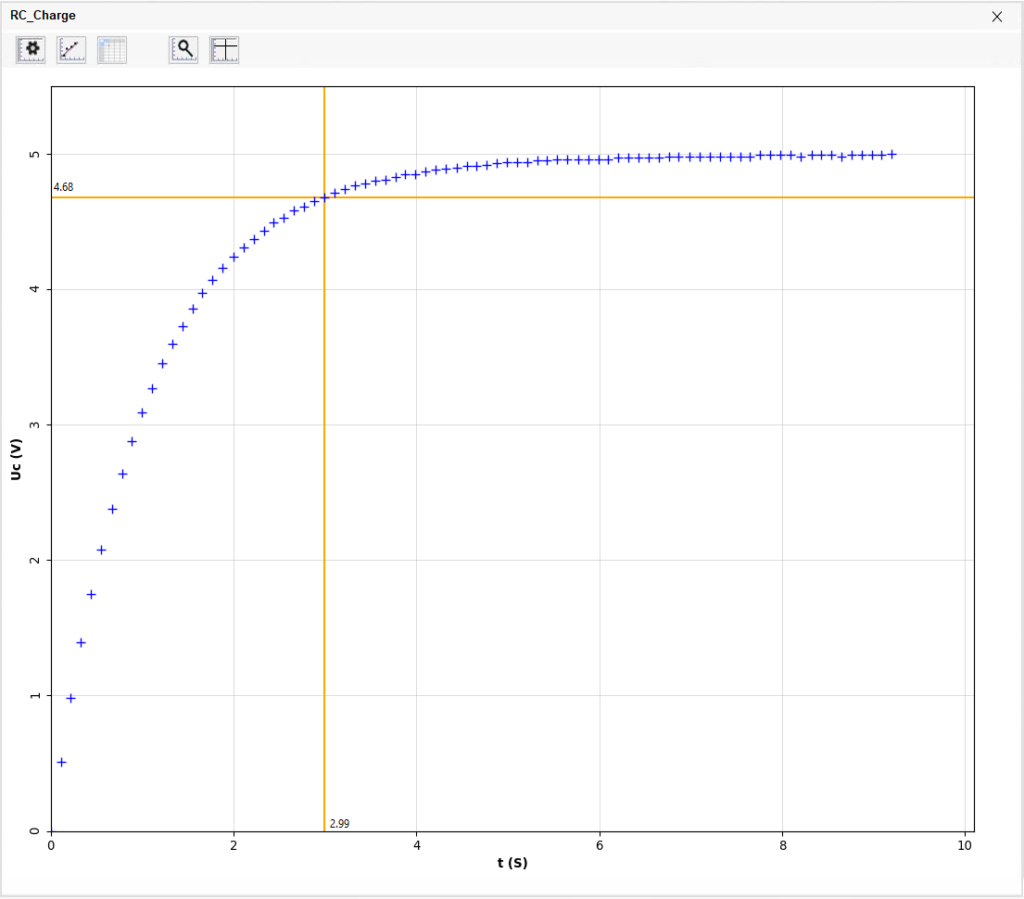Select the first data point near 0.5 V
This screenshot has width=1024, height=899.
[x=61, y=762]
